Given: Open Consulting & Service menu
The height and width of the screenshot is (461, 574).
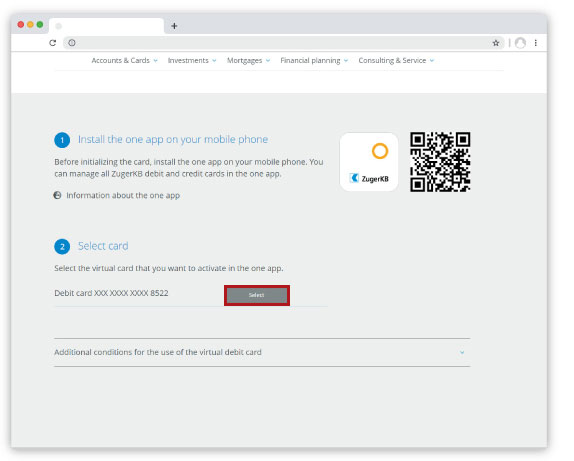Looking at the screenshot, I should [396, 60].
